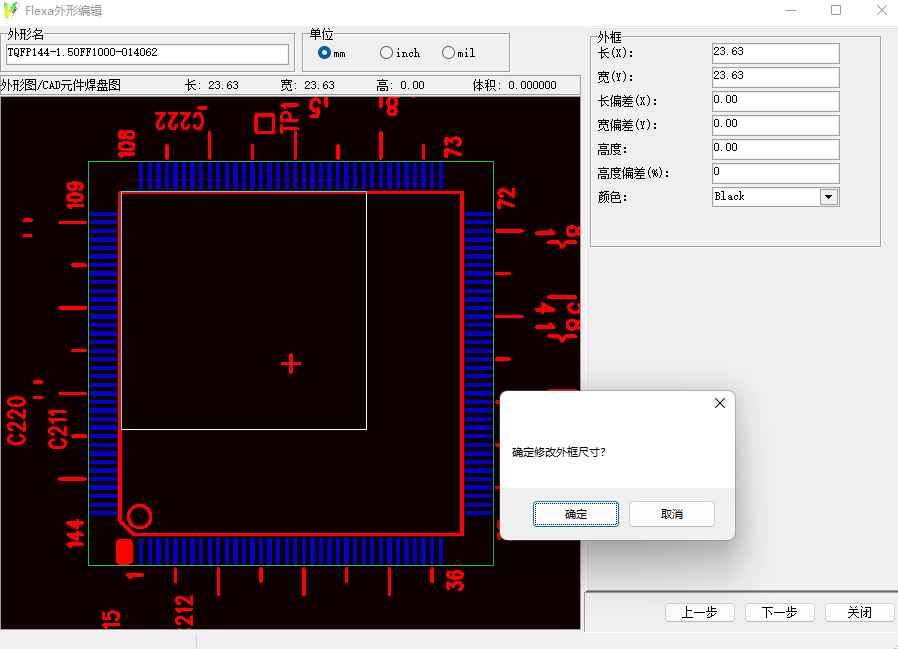898x649 pixels.
Task: Maximize the Flexa editor window
Action: pyautogui.click(x=836, y=10)
